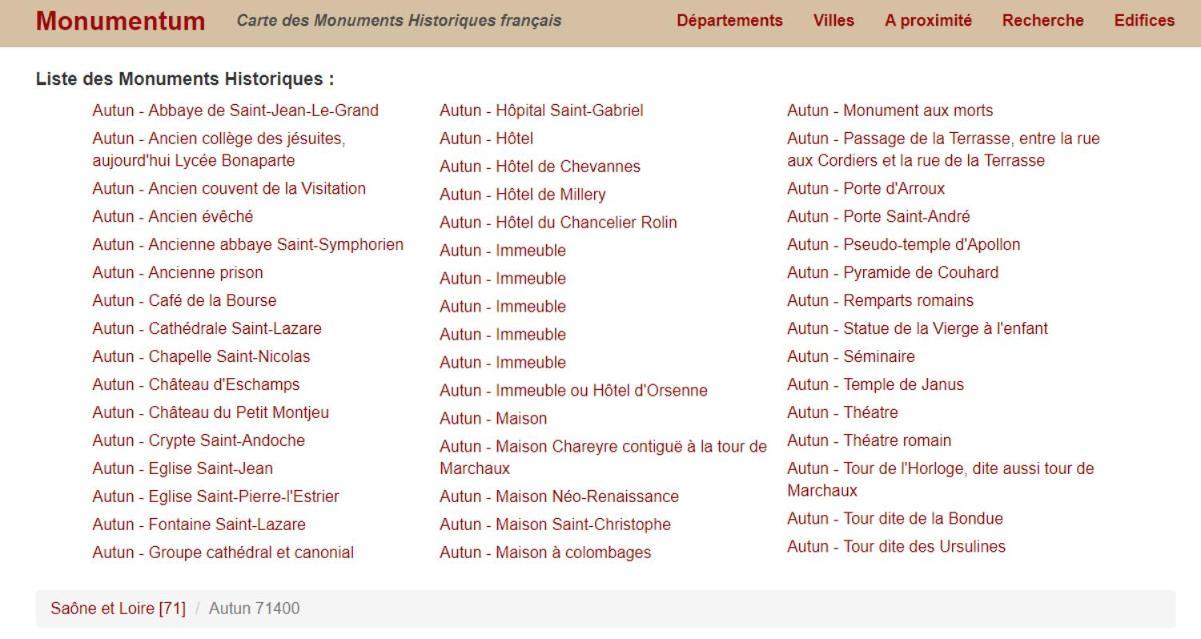This screenshot has height=639, width=1201.
Task: Go to the Villes navigation item
Action: point(834,20)
